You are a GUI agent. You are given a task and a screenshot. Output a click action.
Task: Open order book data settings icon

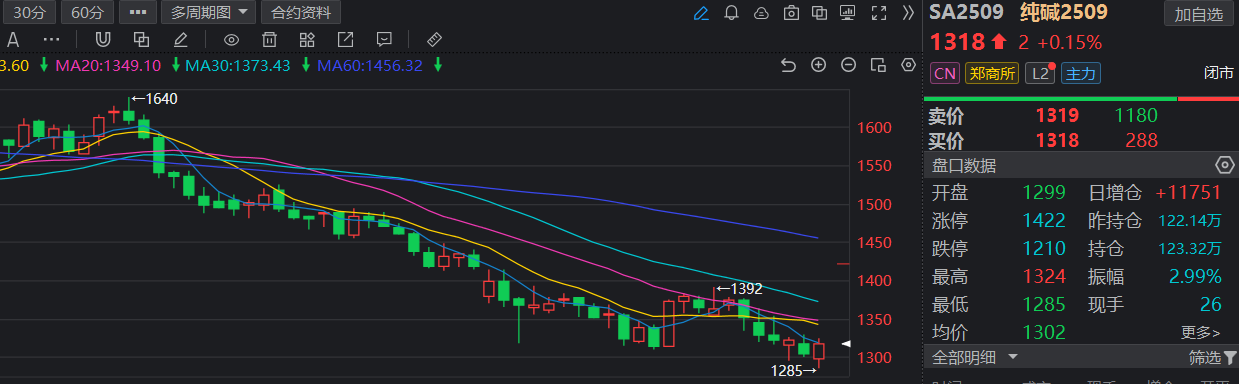(1224, 165)
